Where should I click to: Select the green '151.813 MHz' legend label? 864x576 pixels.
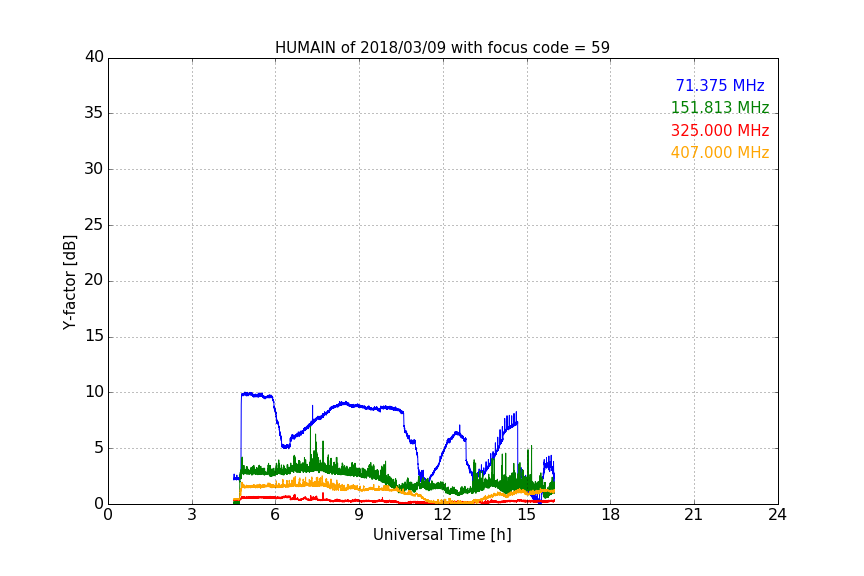720,107
